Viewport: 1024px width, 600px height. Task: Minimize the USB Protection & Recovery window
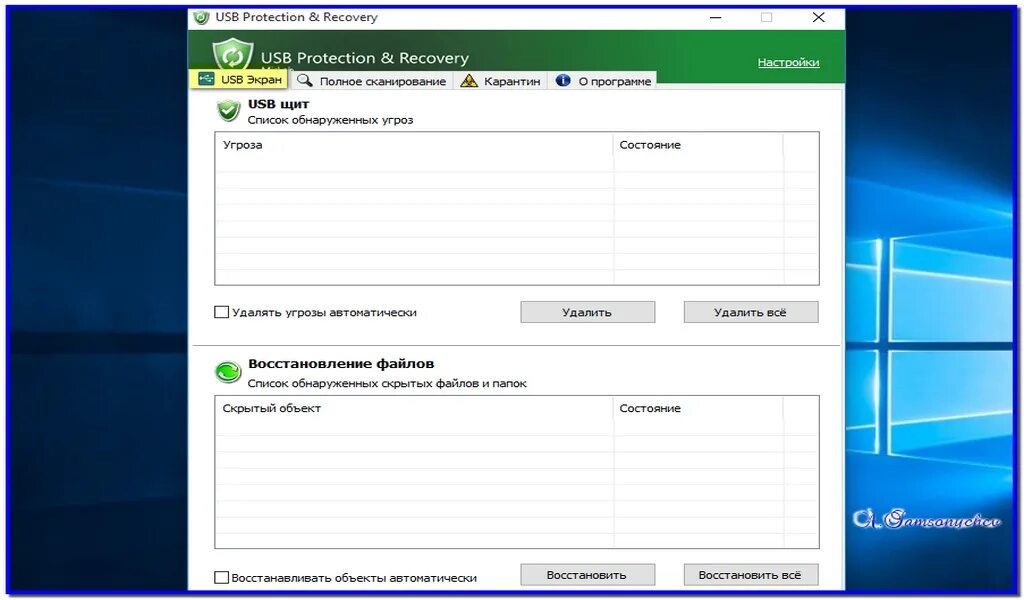click(716, 18)
